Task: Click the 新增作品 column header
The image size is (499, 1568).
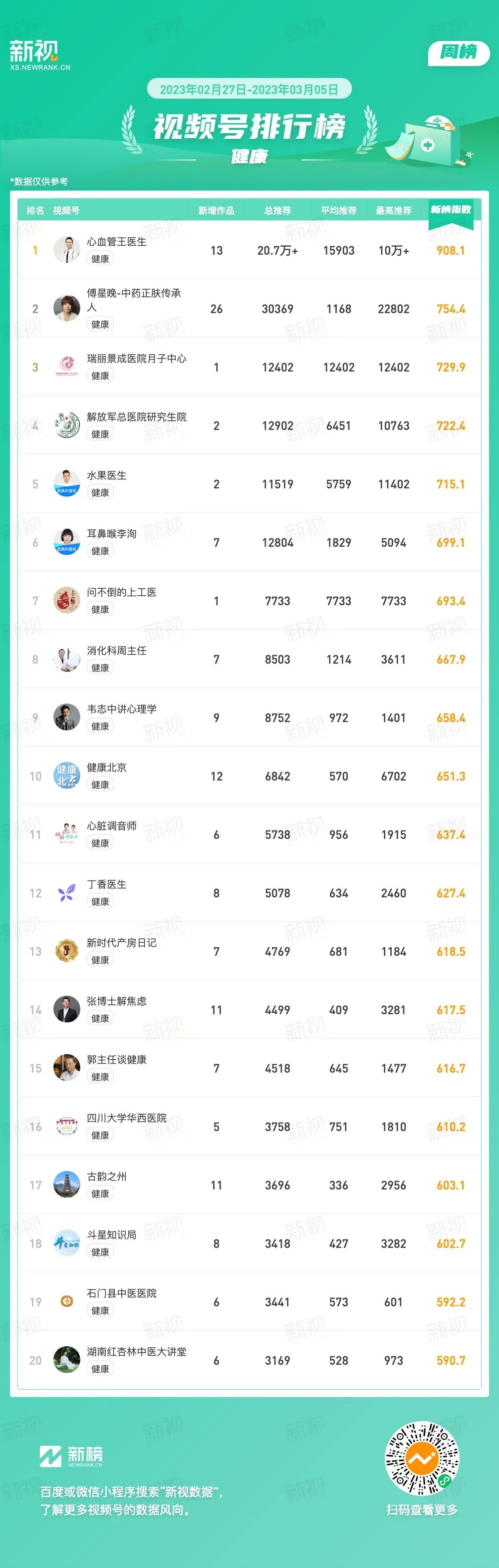Action: (x=216, y=211)
